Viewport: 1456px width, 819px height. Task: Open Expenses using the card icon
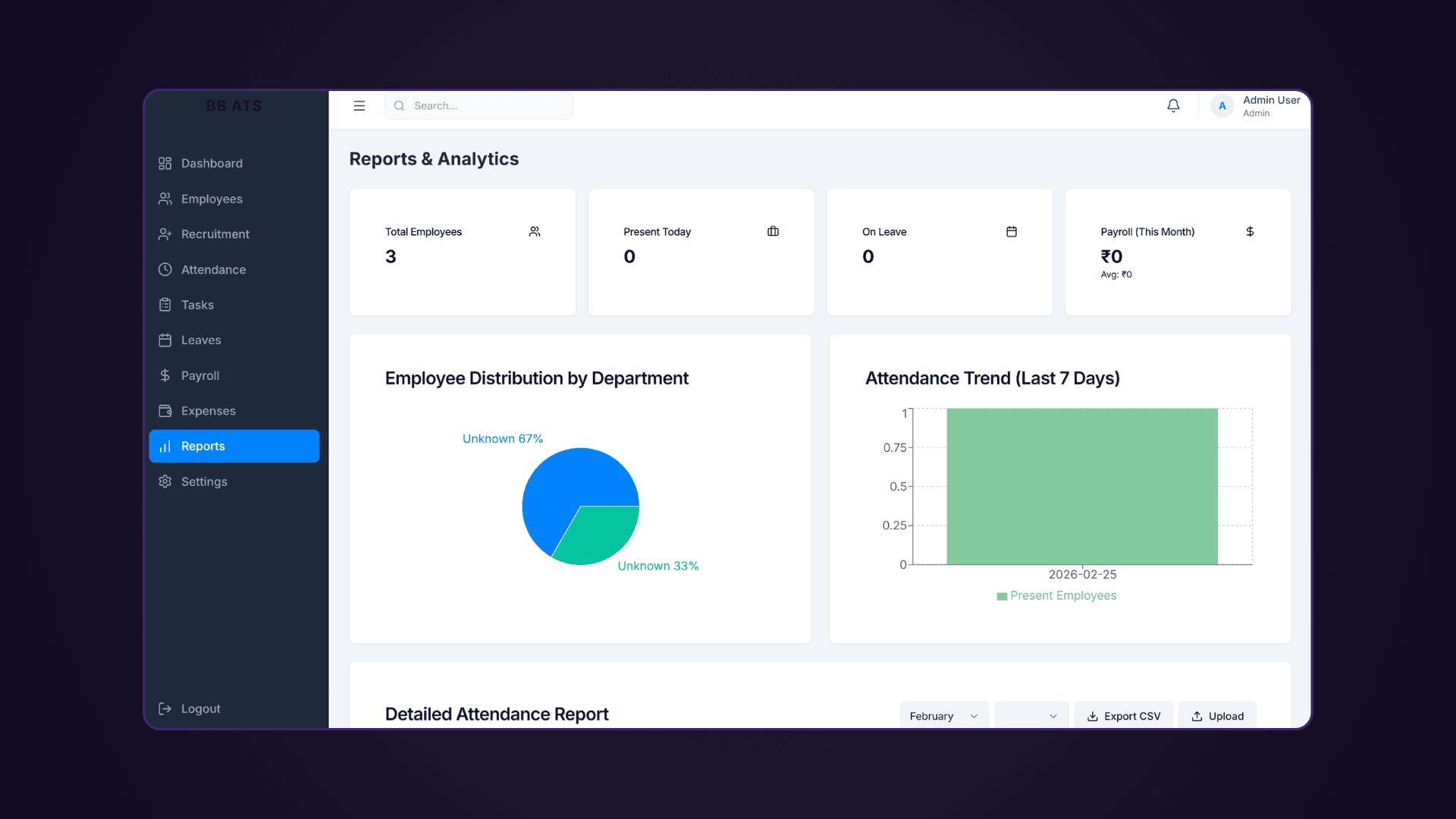165,410
